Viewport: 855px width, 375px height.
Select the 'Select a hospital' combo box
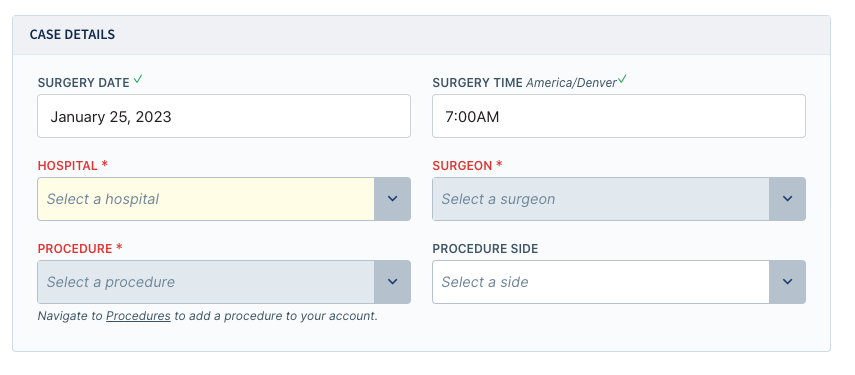click(x=224, y=199)
